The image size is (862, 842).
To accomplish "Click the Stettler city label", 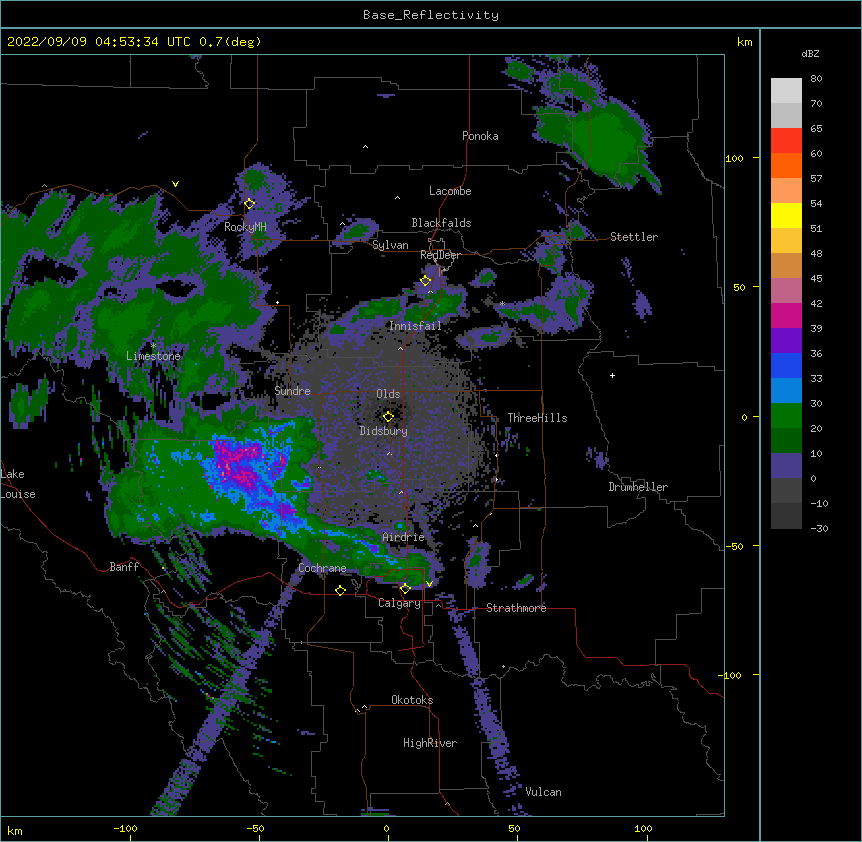I will (x=634, y=237).
